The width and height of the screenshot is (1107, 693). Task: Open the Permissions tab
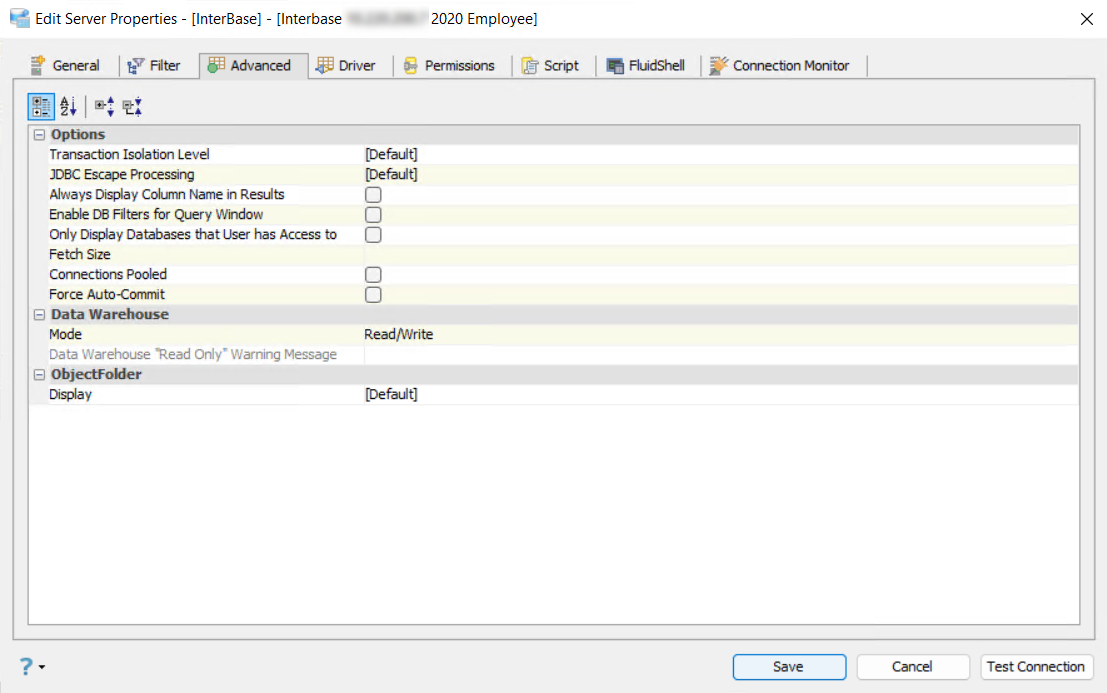pos(450,66)
